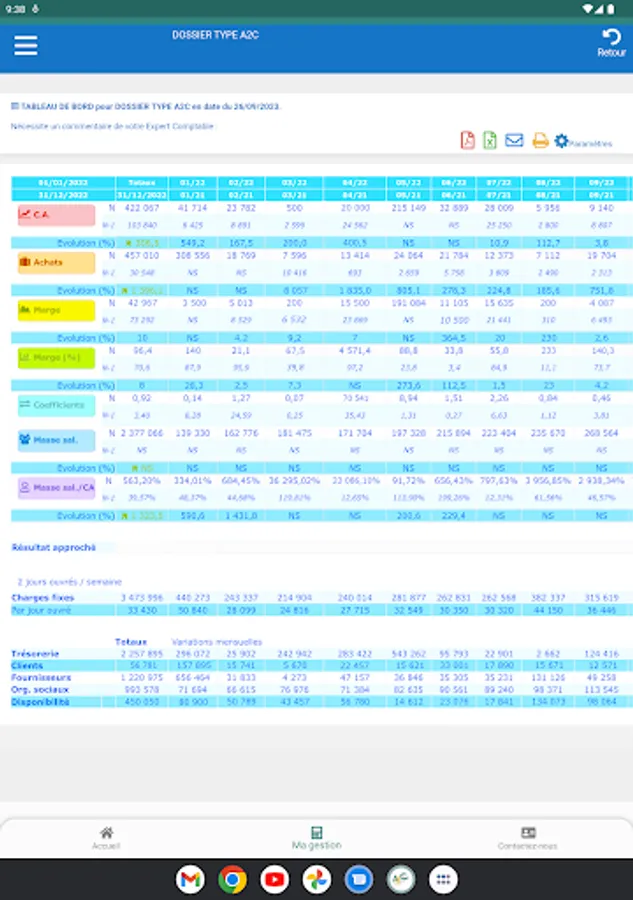This screenshot has width=633, height=900.
Task: Select the Masse sal./CA button
Action: 56,488
